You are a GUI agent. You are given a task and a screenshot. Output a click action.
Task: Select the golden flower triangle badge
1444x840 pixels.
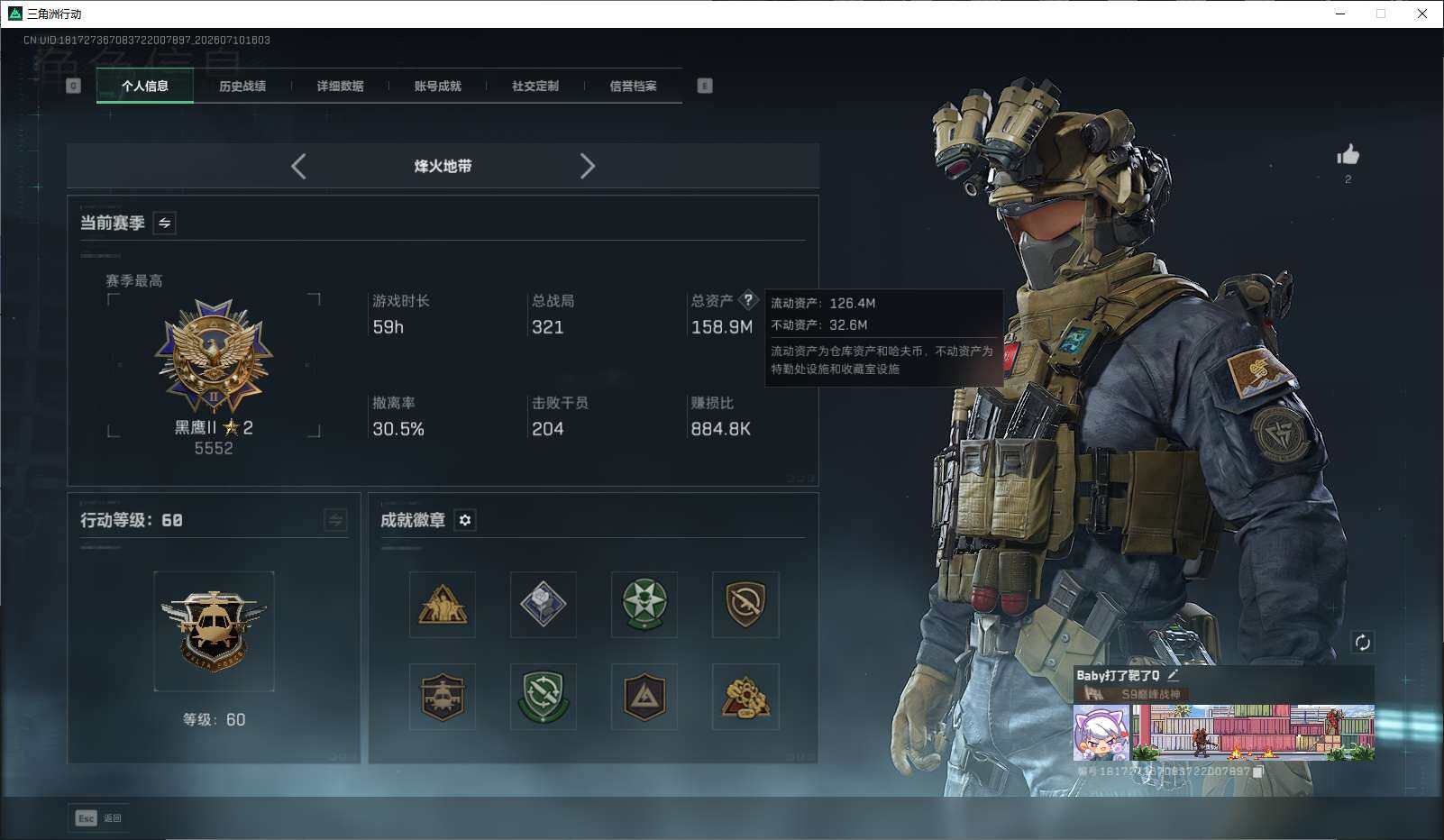point(745,697)
